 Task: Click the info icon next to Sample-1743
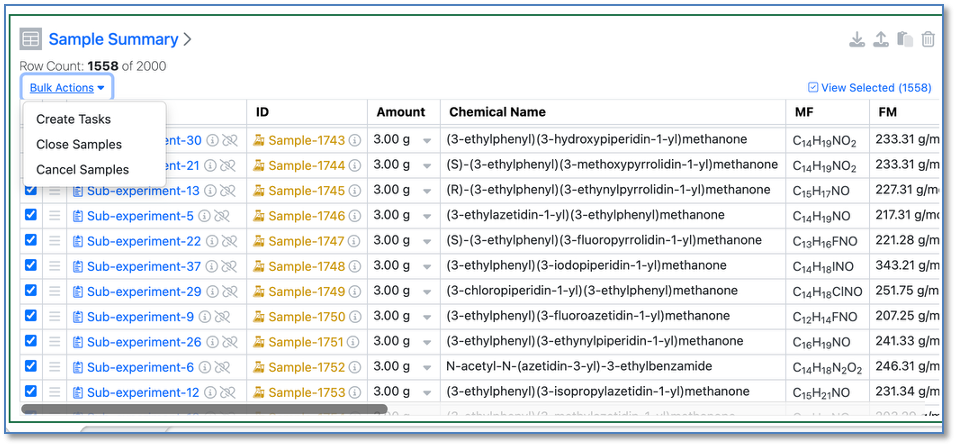pos(355,141)
